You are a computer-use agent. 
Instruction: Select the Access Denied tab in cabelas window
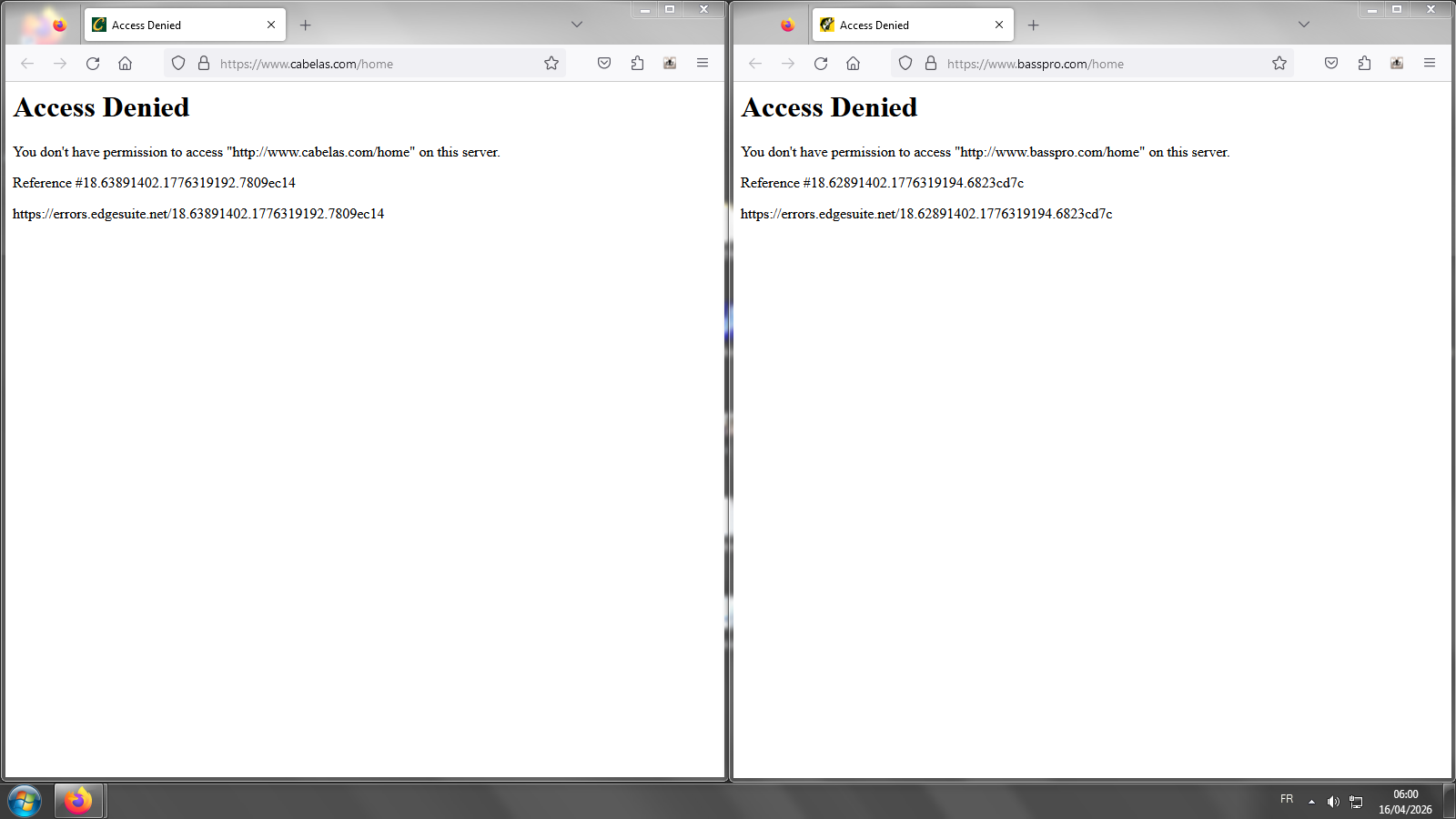(x=185, y=25)
